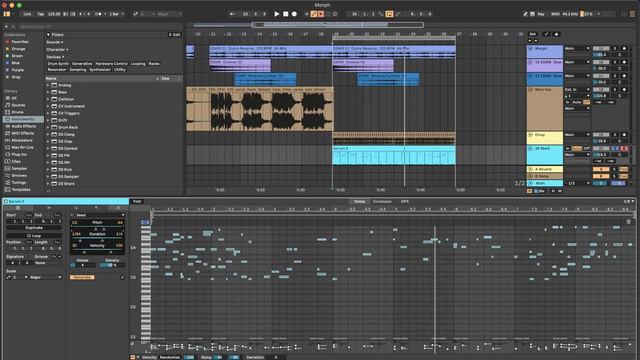Click the Main Vox audio clip waveform
Image resolution: width=640 pixels, height=360 pixels.
tap(260, 111)
